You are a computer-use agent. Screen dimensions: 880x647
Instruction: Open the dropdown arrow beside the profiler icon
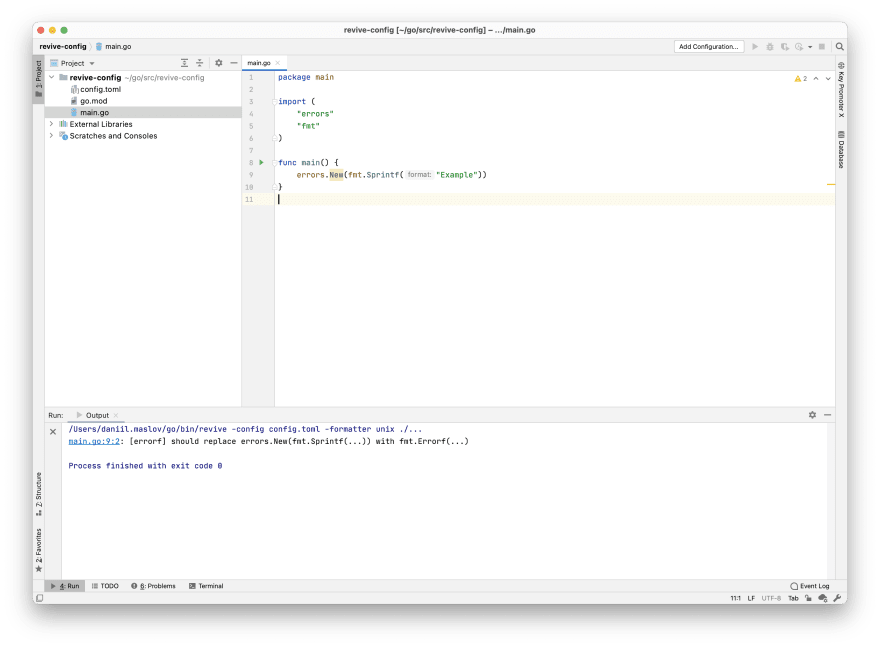(810, 47)
